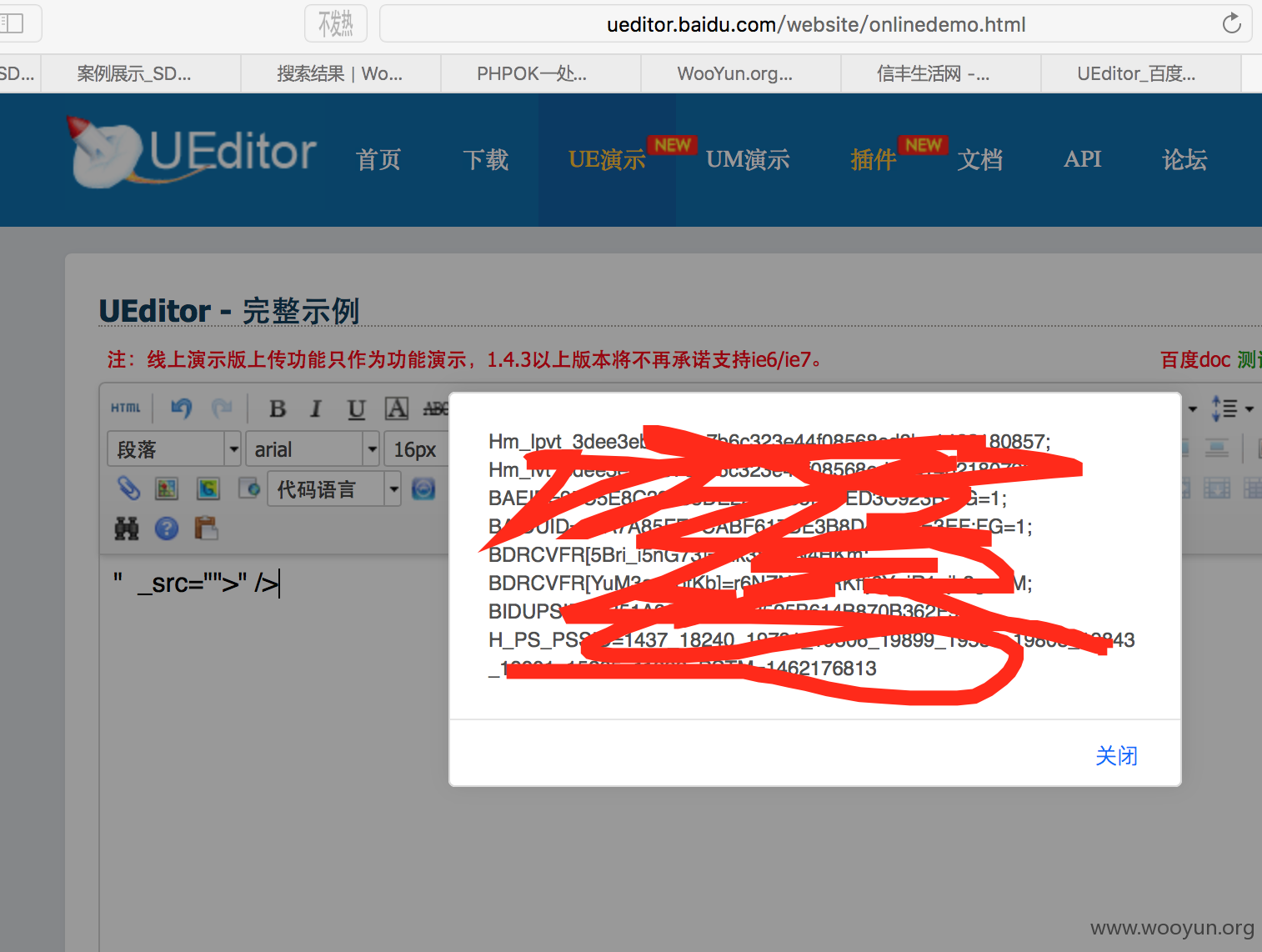This screenshot has width=1262, height=952.
Task: Switch to UEditor_百度... browser tab
Action: pos(1141,73)
